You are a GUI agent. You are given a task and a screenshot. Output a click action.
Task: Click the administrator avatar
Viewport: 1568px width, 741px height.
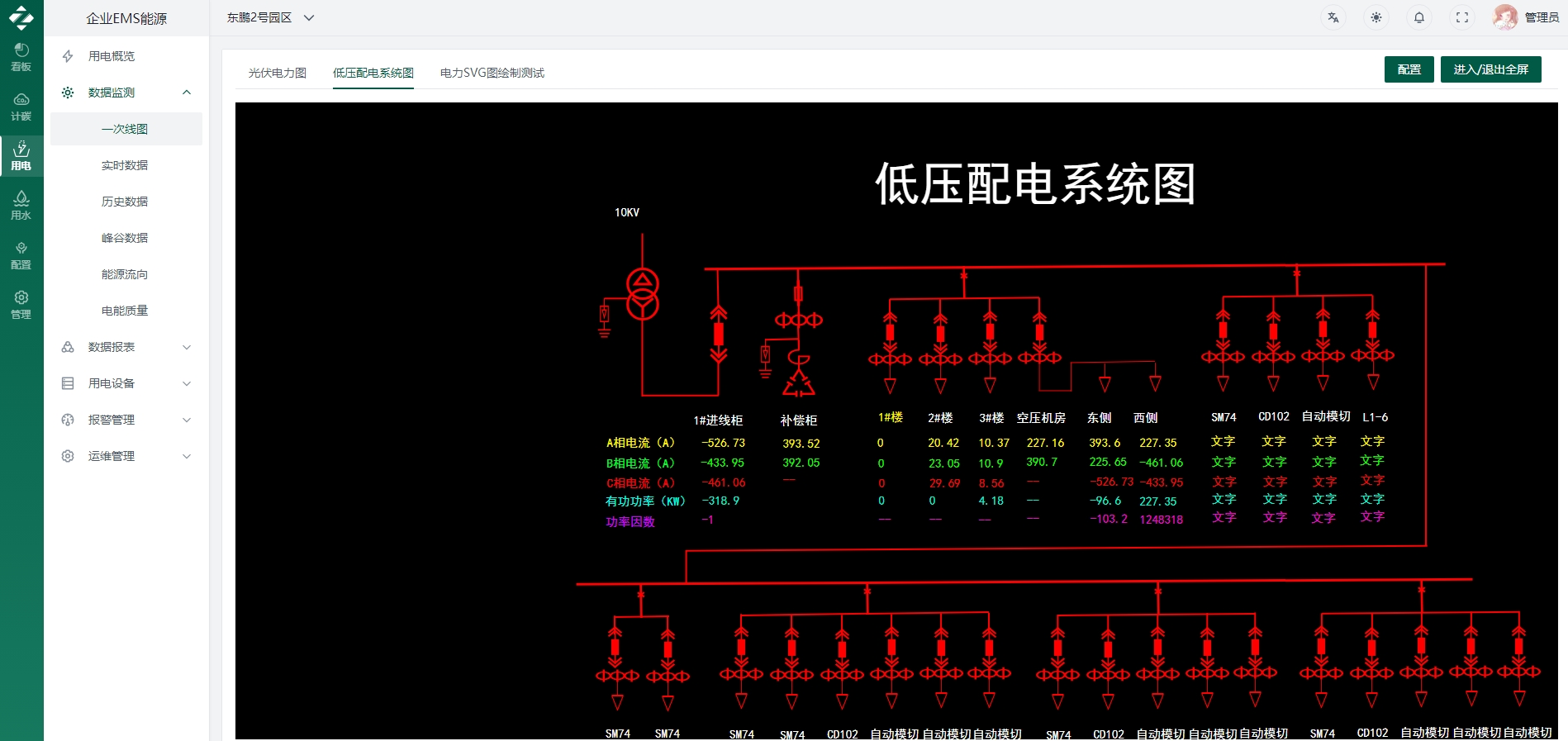pos(1505,17)
